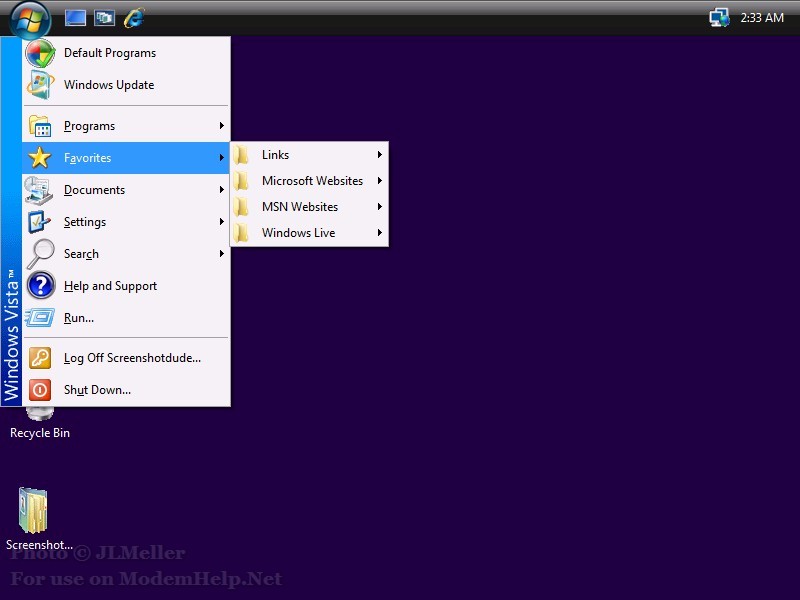
Task: Launch Internet Explorer from quick launch
Action: [134, 18]
